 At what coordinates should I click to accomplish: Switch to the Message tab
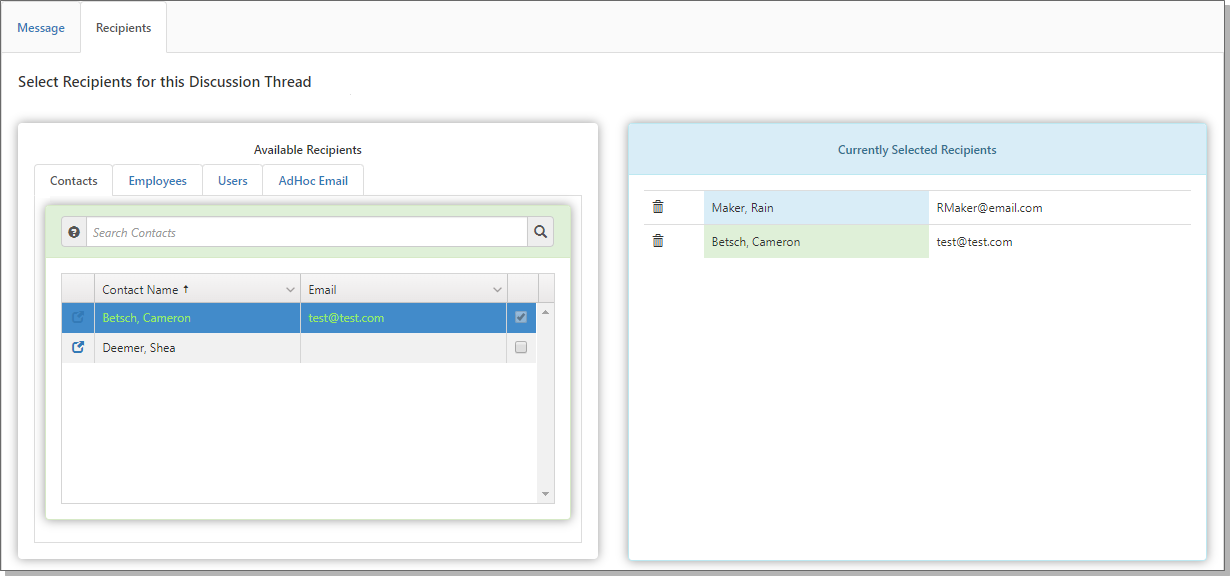coord(41,28)
